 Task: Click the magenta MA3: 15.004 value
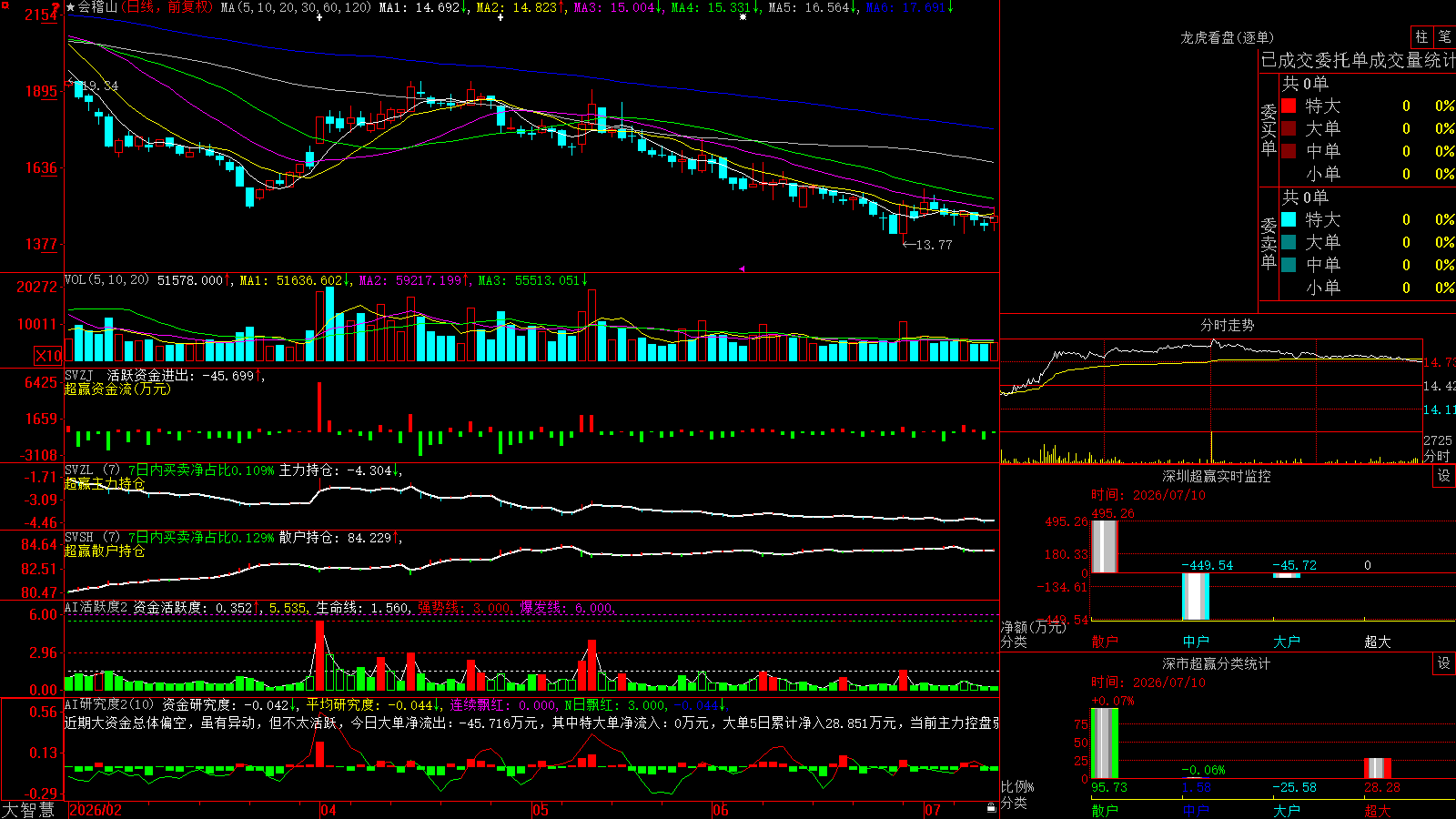618,7
